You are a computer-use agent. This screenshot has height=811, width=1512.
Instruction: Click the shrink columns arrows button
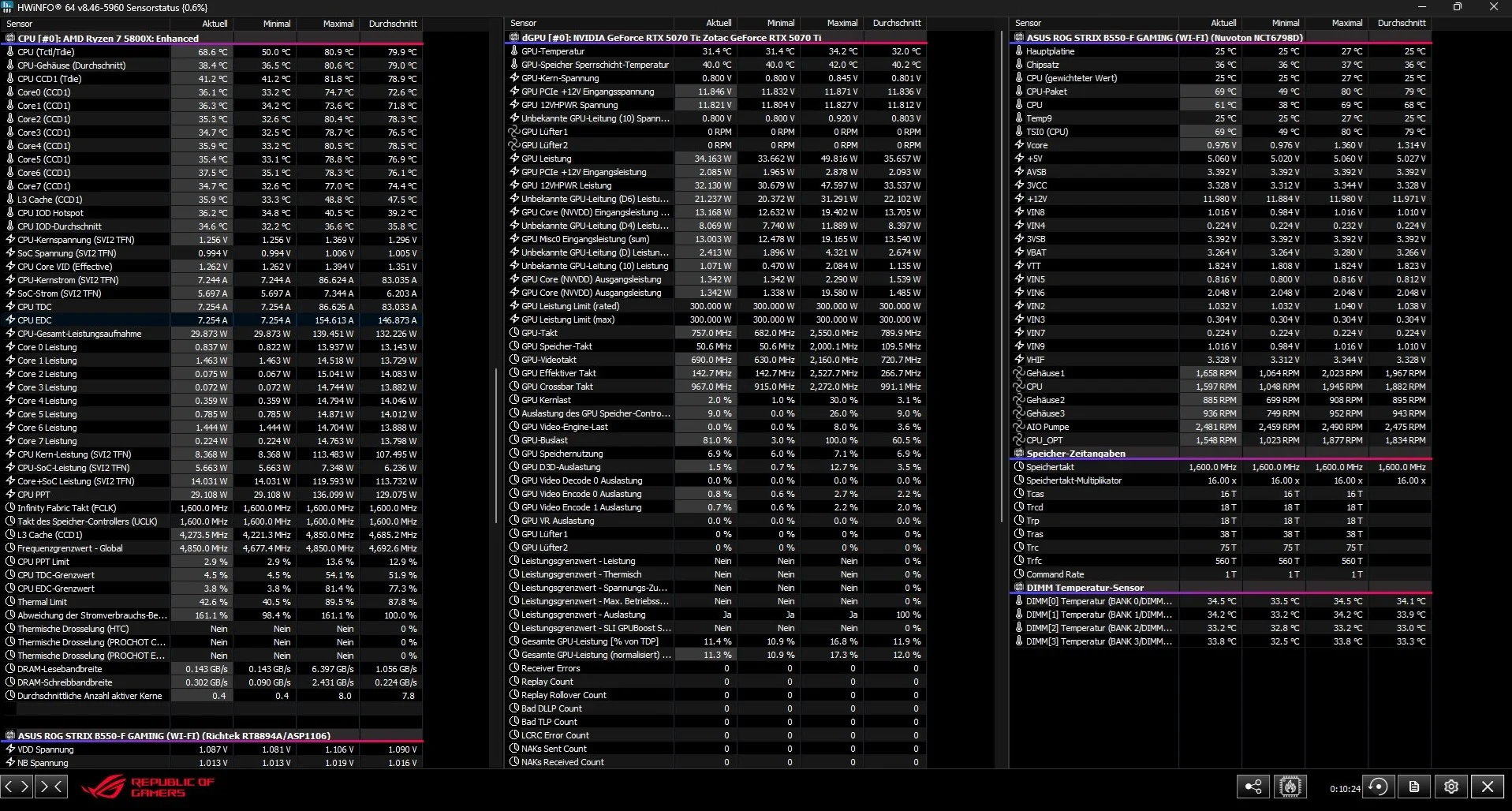50,786
